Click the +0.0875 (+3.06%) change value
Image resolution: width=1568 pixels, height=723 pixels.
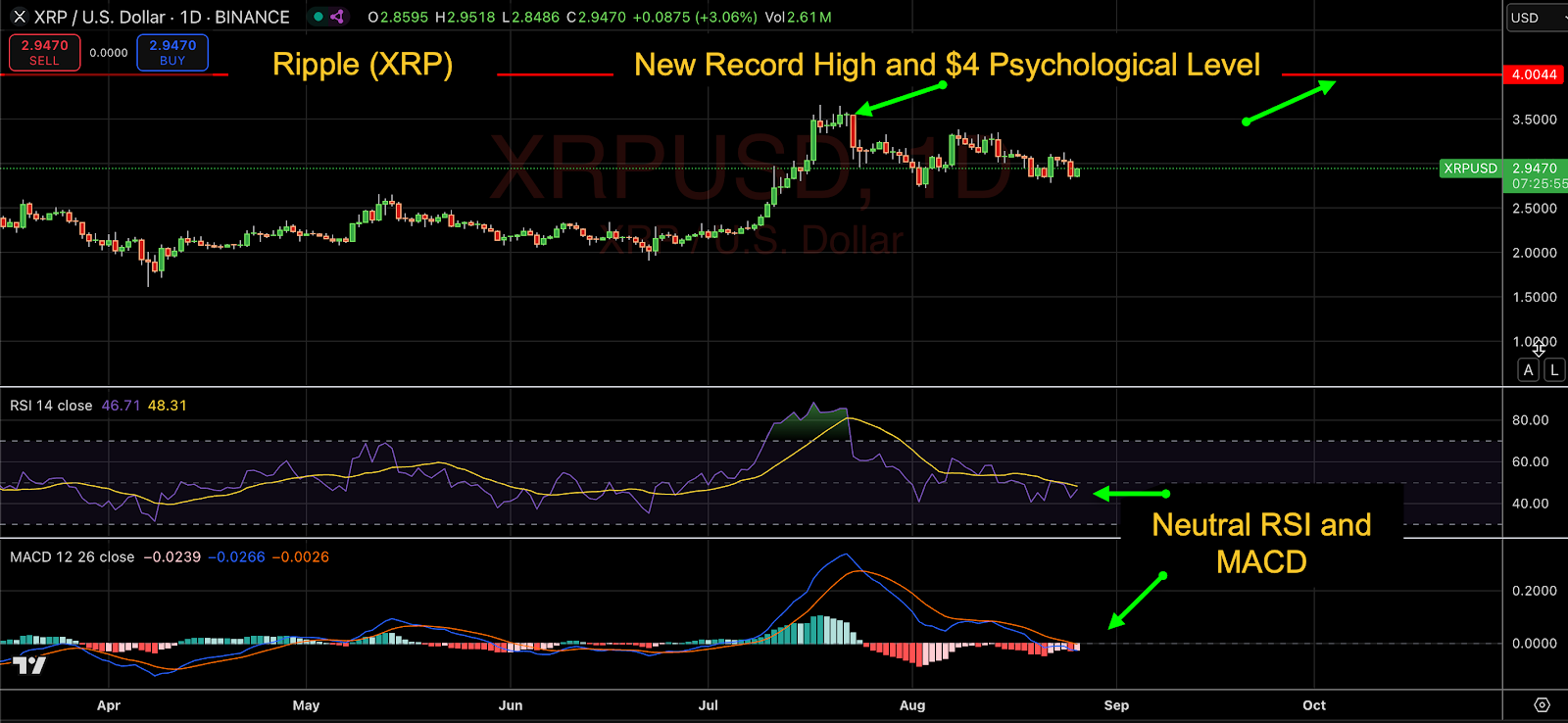click(x=696, y=18)
